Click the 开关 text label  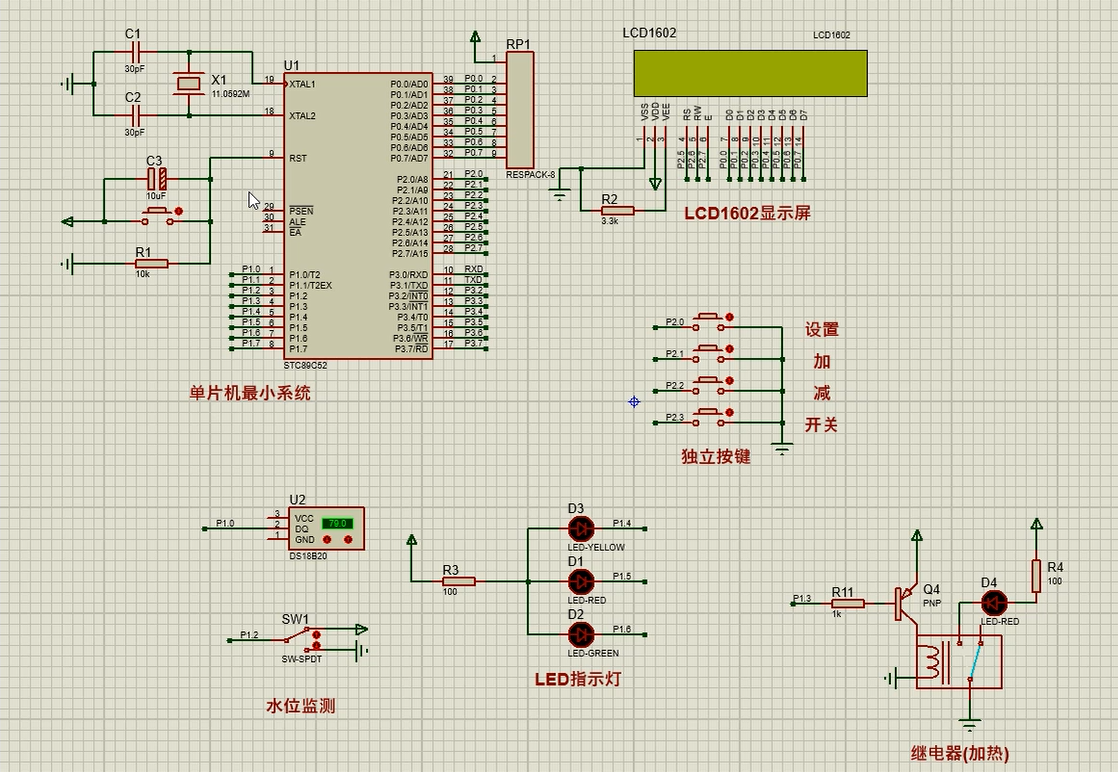tap(821, 425)
